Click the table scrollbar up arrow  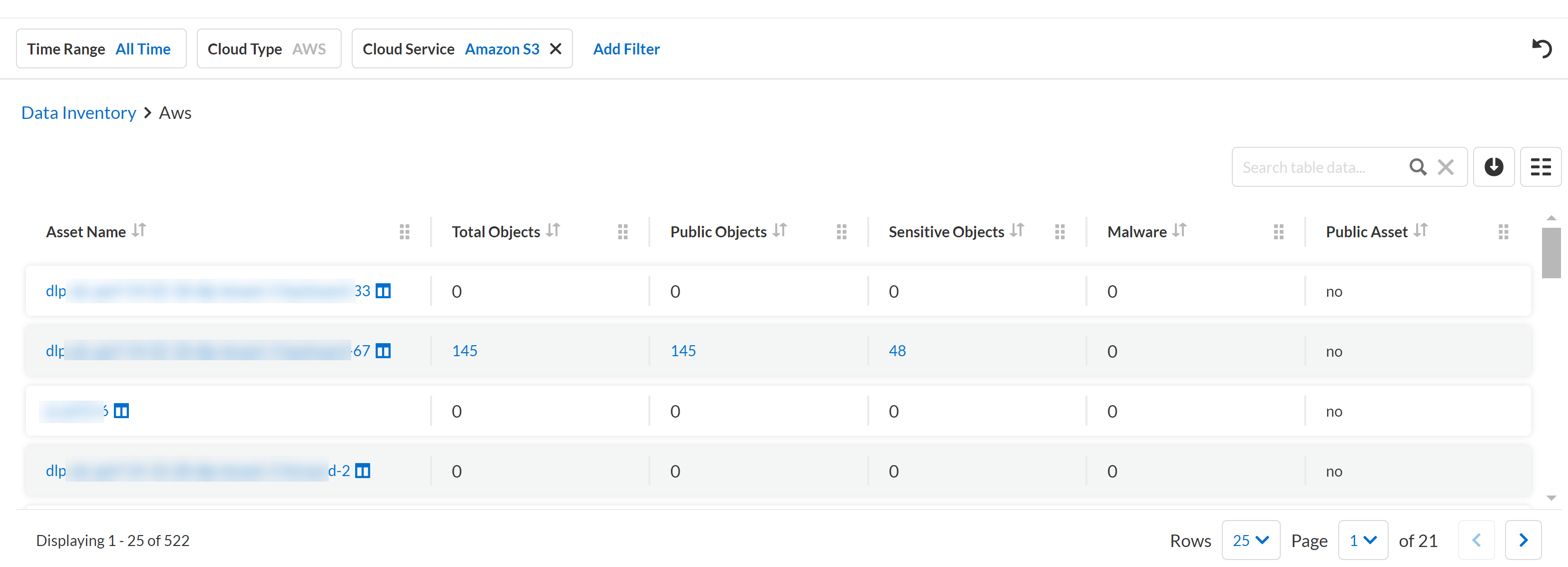1551,218
